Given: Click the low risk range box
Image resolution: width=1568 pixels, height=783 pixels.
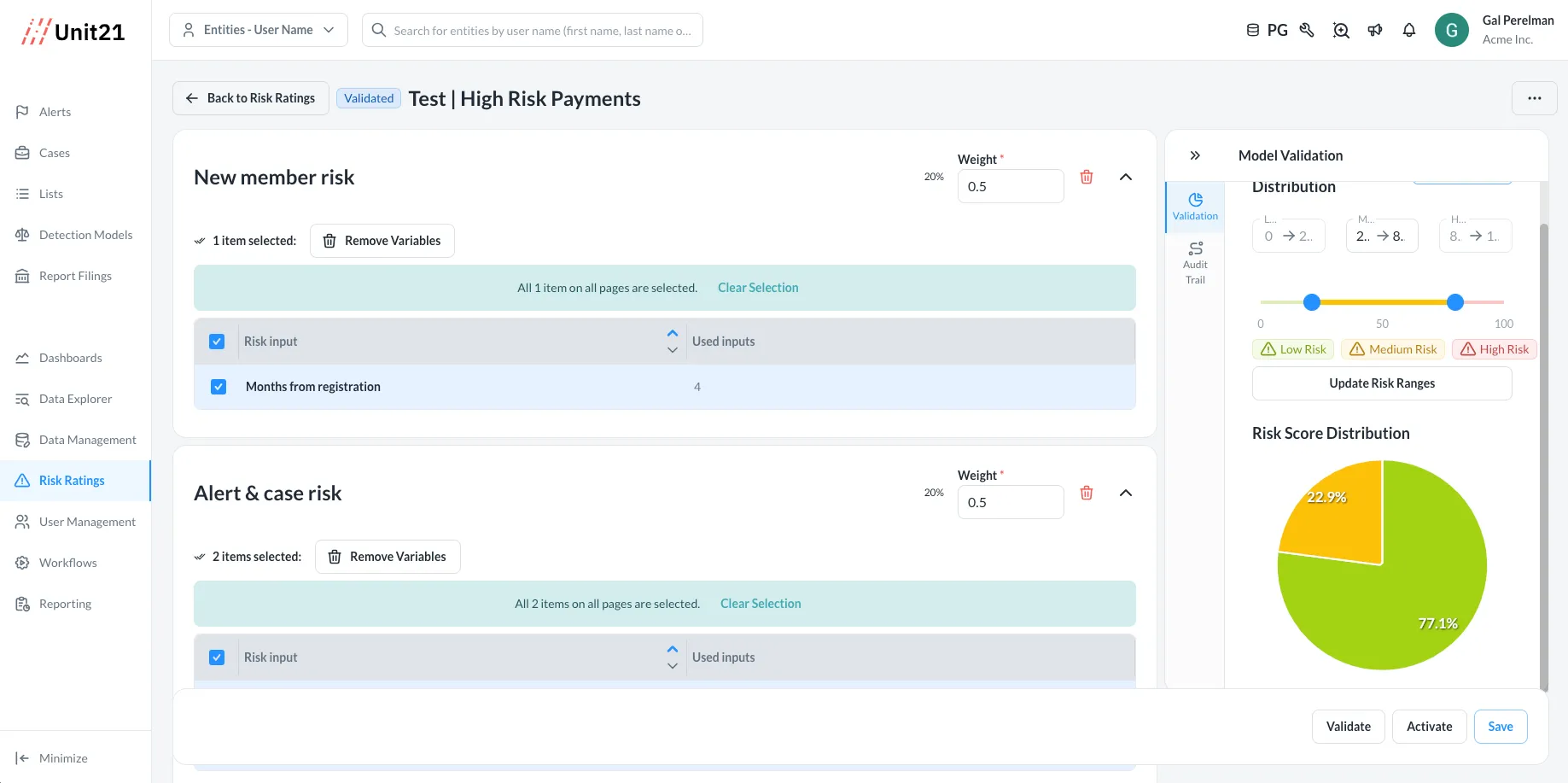Looking at the screenshot, I should 1289,236.
